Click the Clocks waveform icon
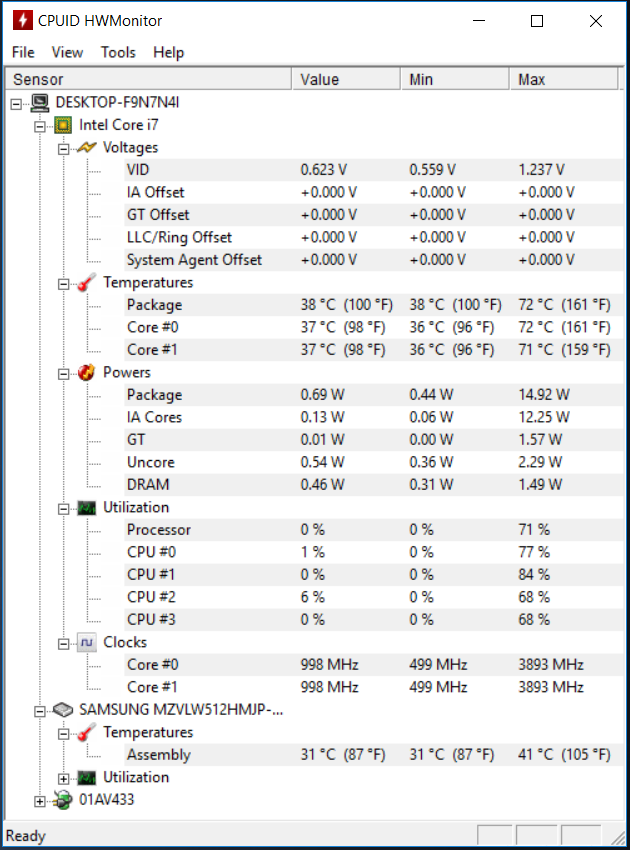 click(x=87, y=642)
